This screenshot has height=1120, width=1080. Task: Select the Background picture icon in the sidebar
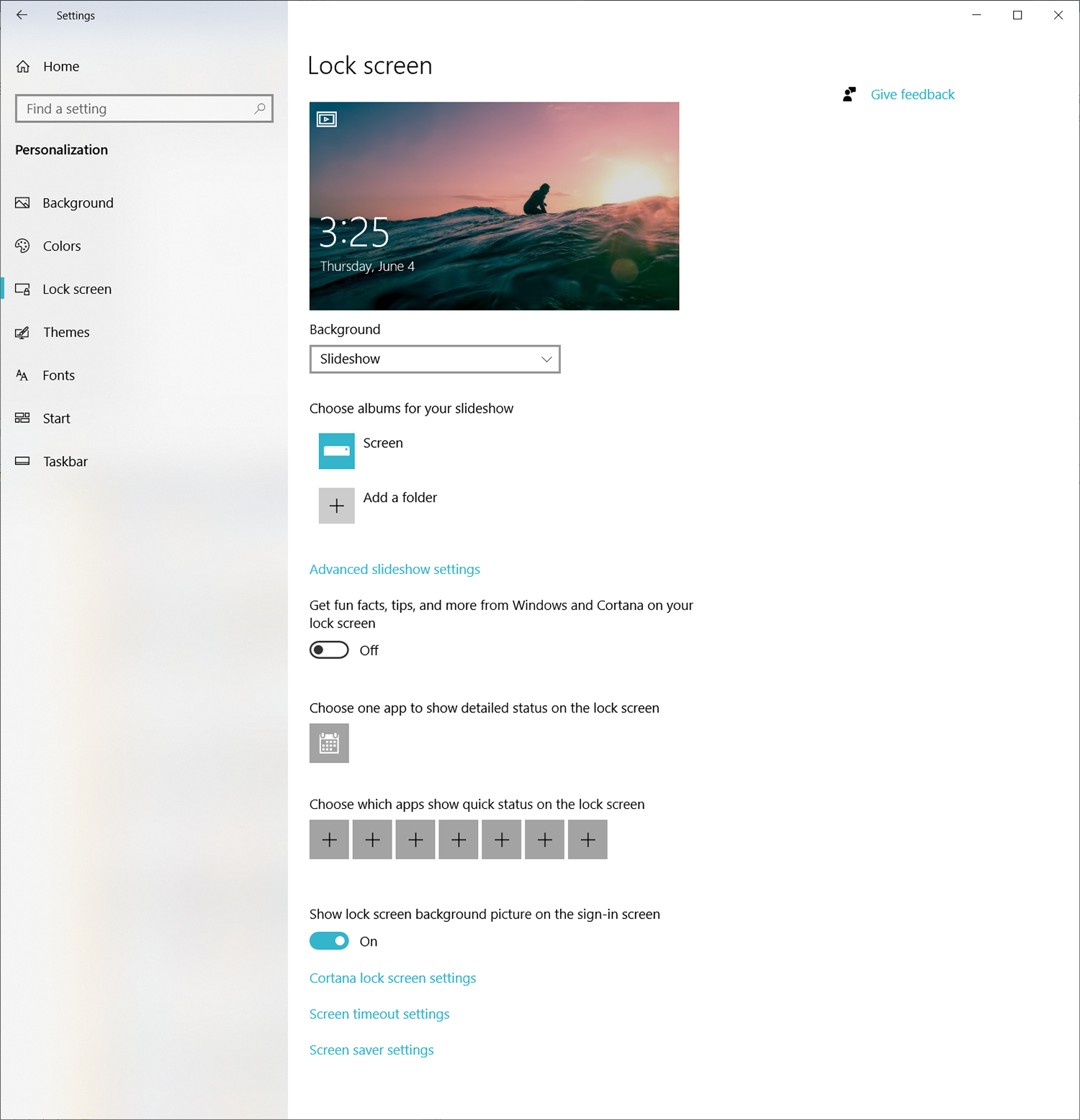pyautogui.click(x=22, y=203)
